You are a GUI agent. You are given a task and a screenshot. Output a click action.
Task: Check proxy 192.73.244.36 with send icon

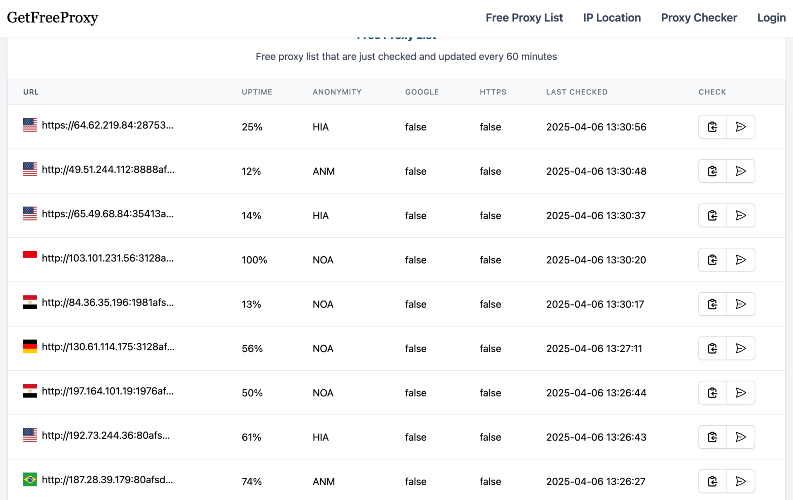[740, 437]
